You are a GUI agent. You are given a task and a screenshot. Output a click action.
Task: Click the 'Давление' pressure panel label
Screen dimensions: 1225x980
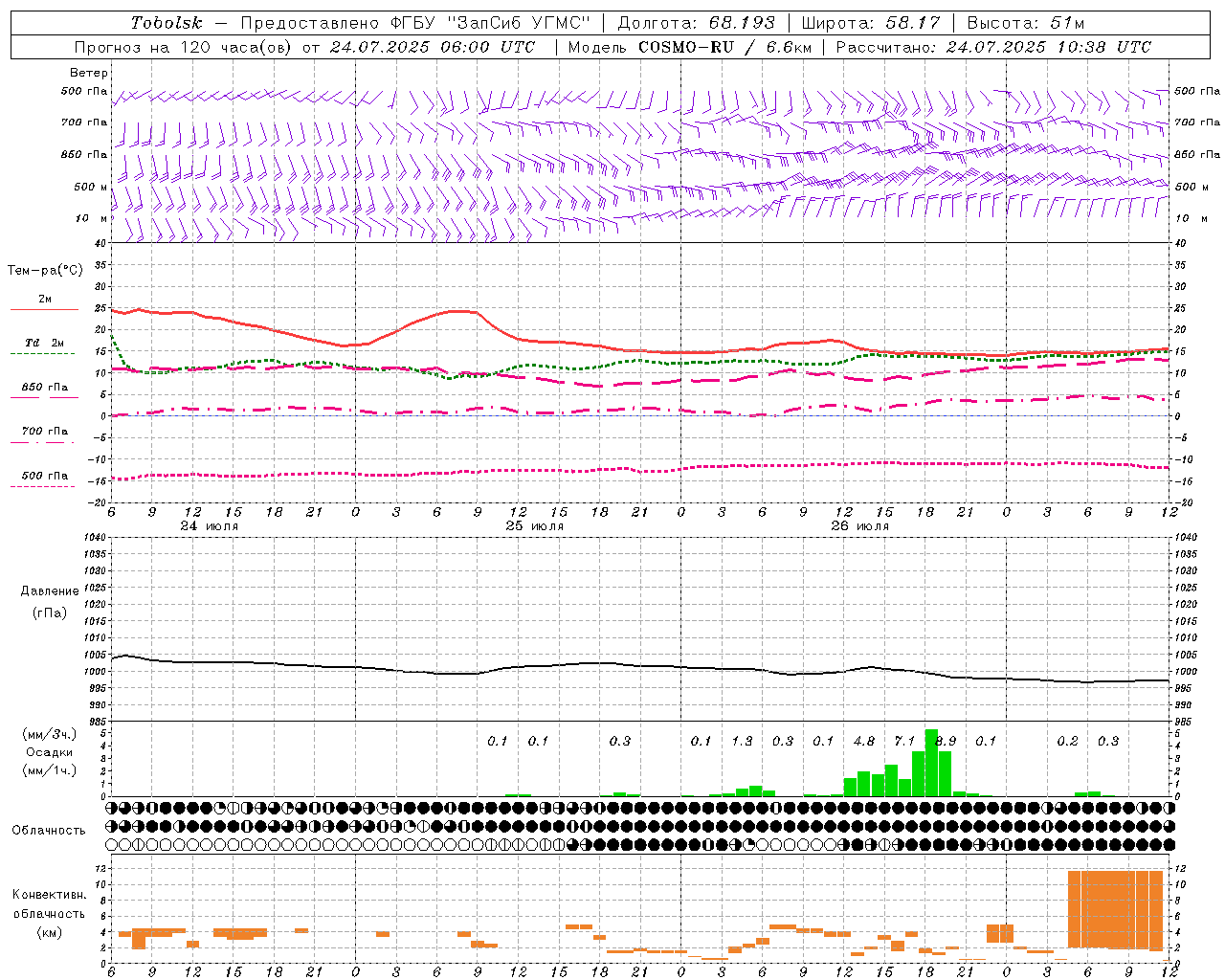(x=50, y=591)
